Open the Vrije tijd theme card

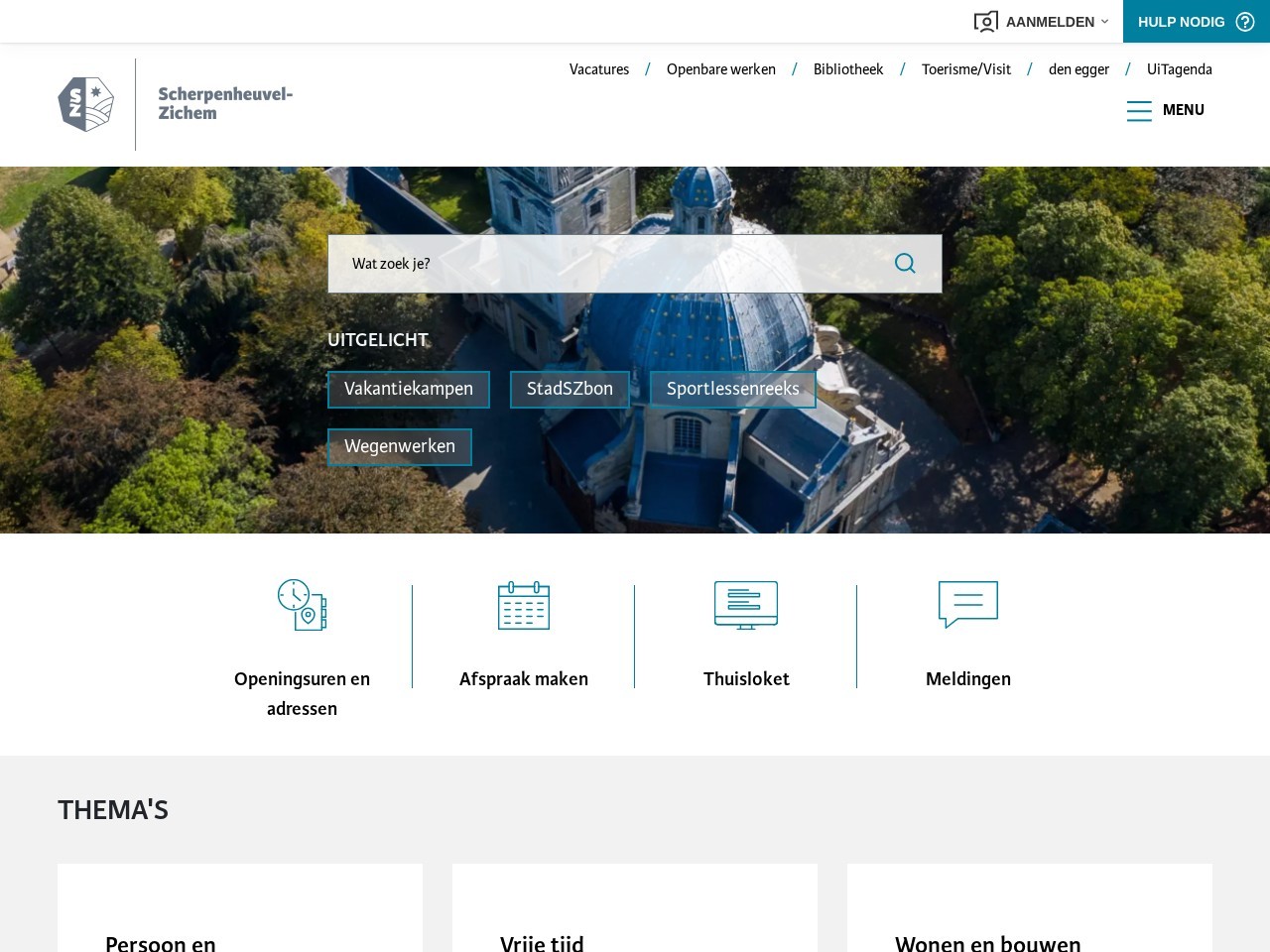(x=635, y=907)
